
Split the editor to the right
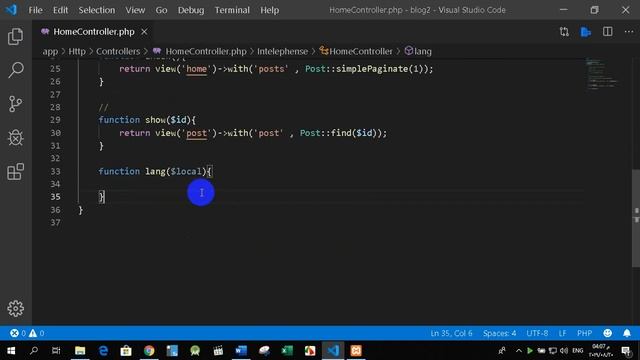point(607,32)
